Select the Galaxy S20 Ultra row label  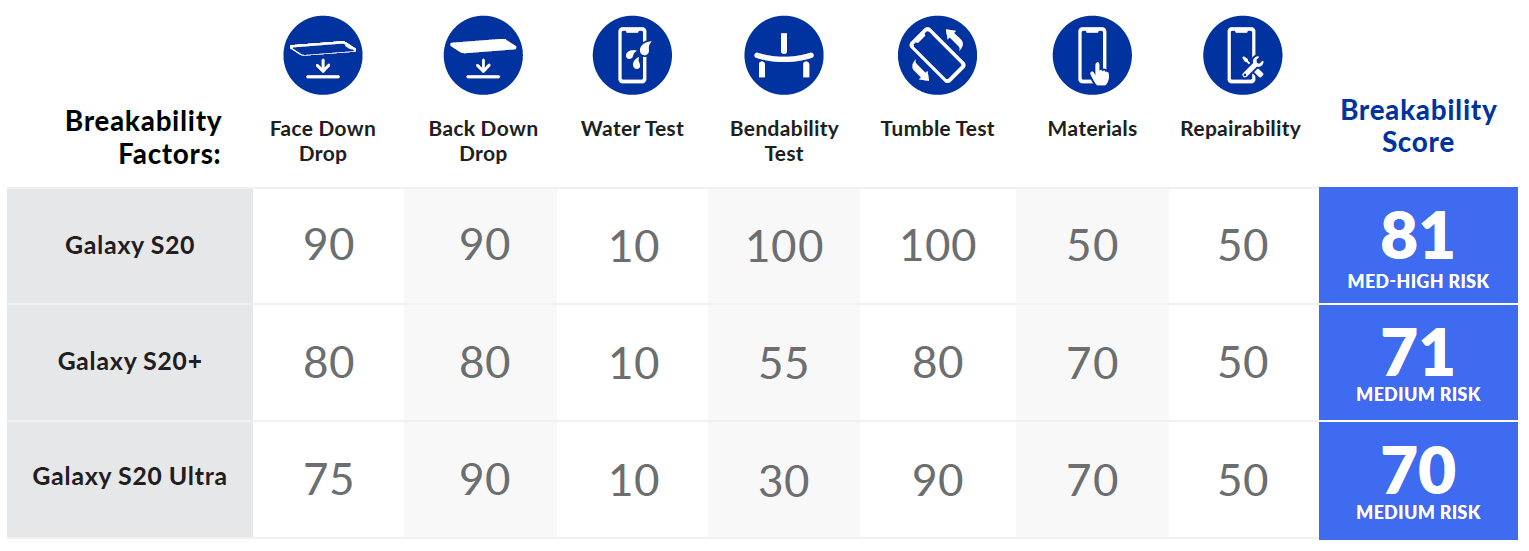[x=130, y=477]
